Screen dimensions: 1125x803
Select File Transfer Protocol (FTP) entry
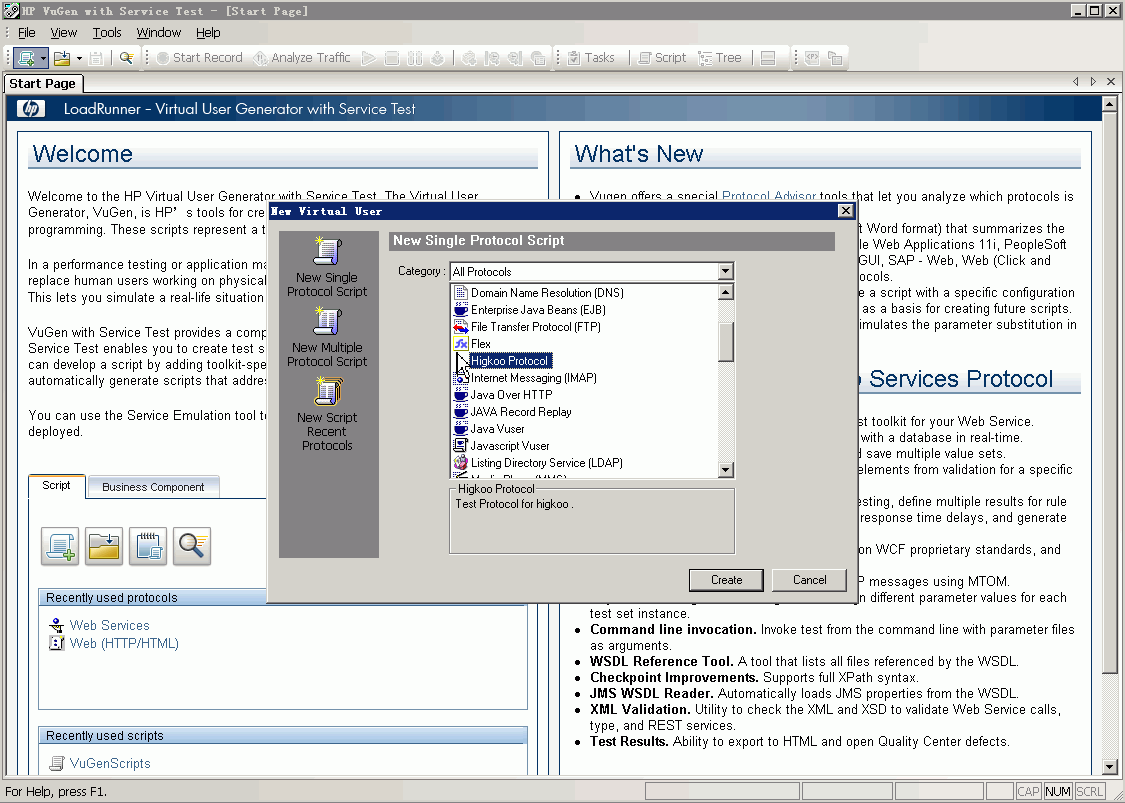point(535,327)
